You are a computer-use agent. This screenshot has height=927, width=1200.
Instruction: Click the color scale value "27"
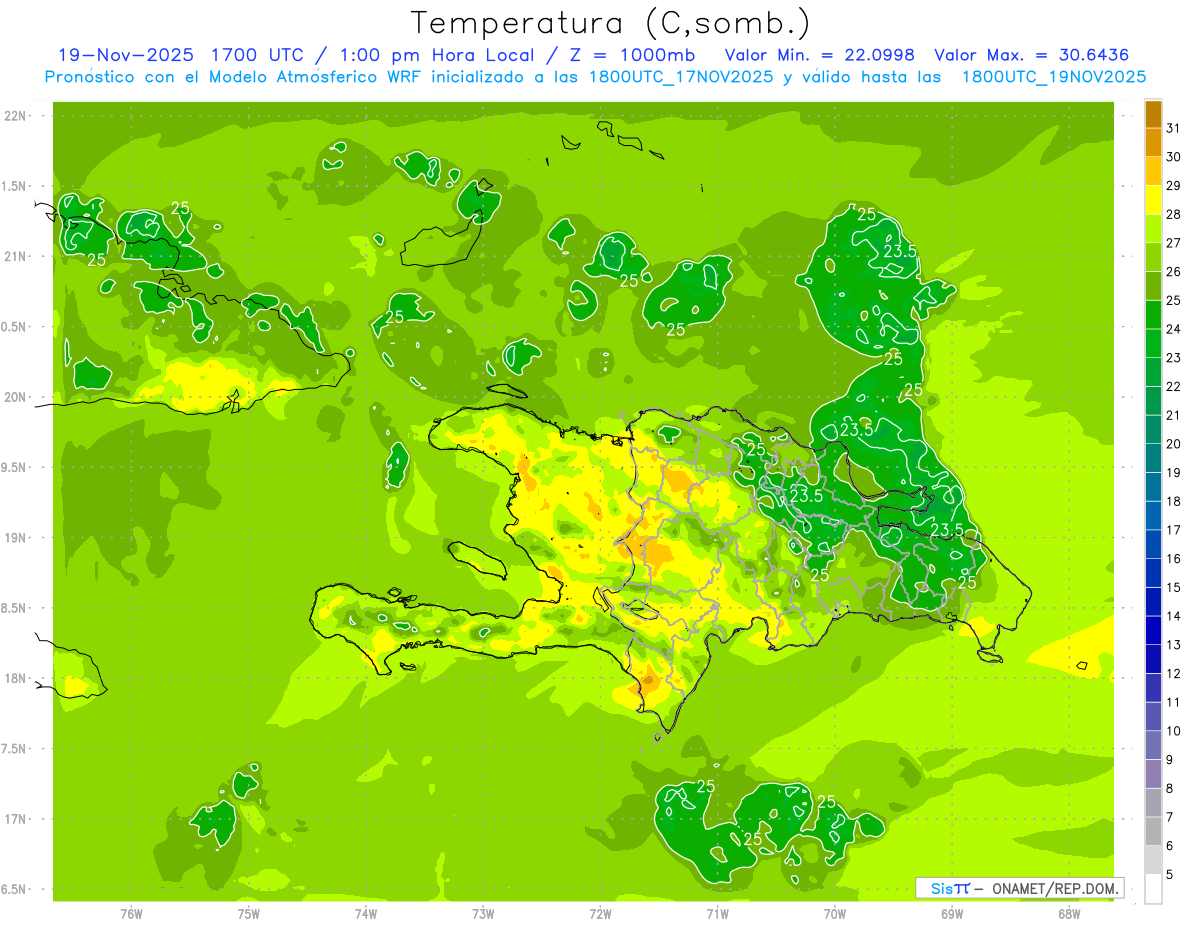(1173, 242)
